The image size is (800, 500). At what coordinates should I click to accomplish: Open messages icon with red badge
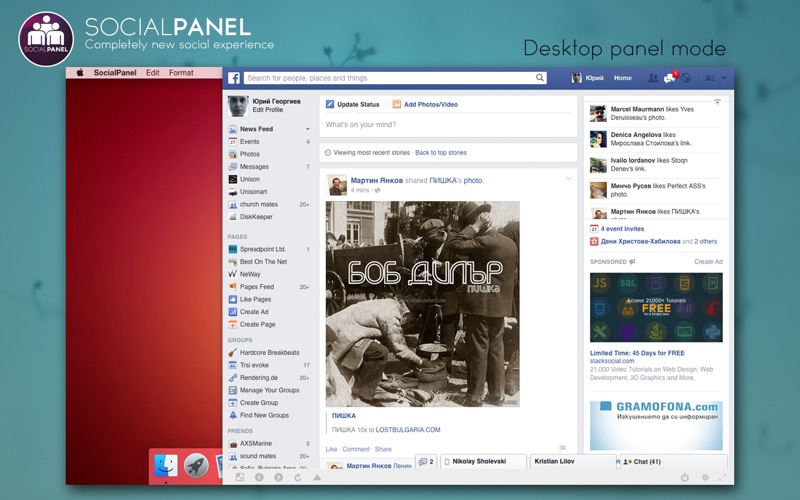click(670, 78)
